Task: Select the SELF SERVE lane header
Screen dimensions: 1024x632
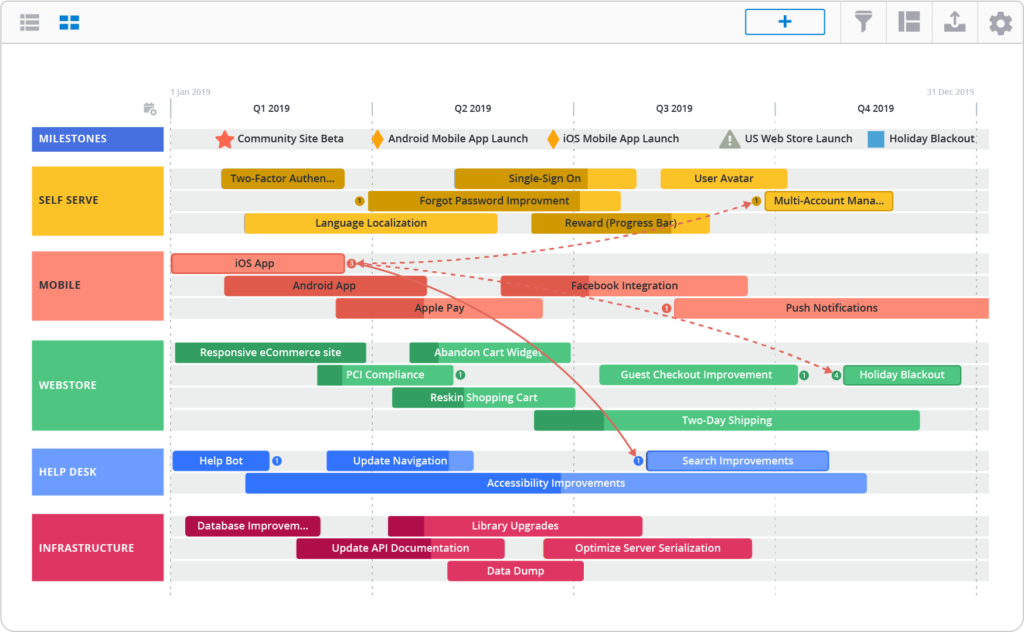Action: [97, 200]
